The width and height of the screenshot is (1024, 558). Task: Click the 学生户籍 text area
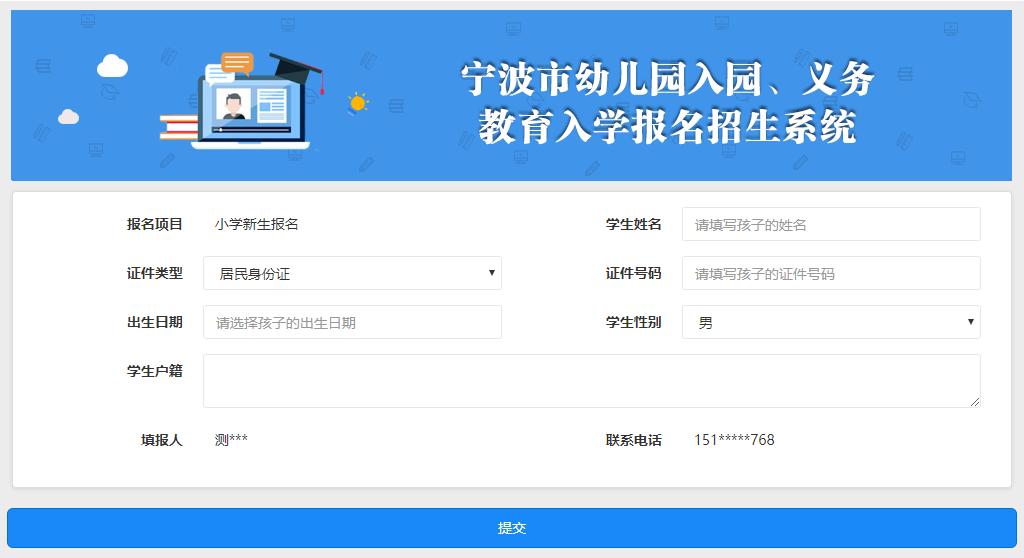(592, 381)
